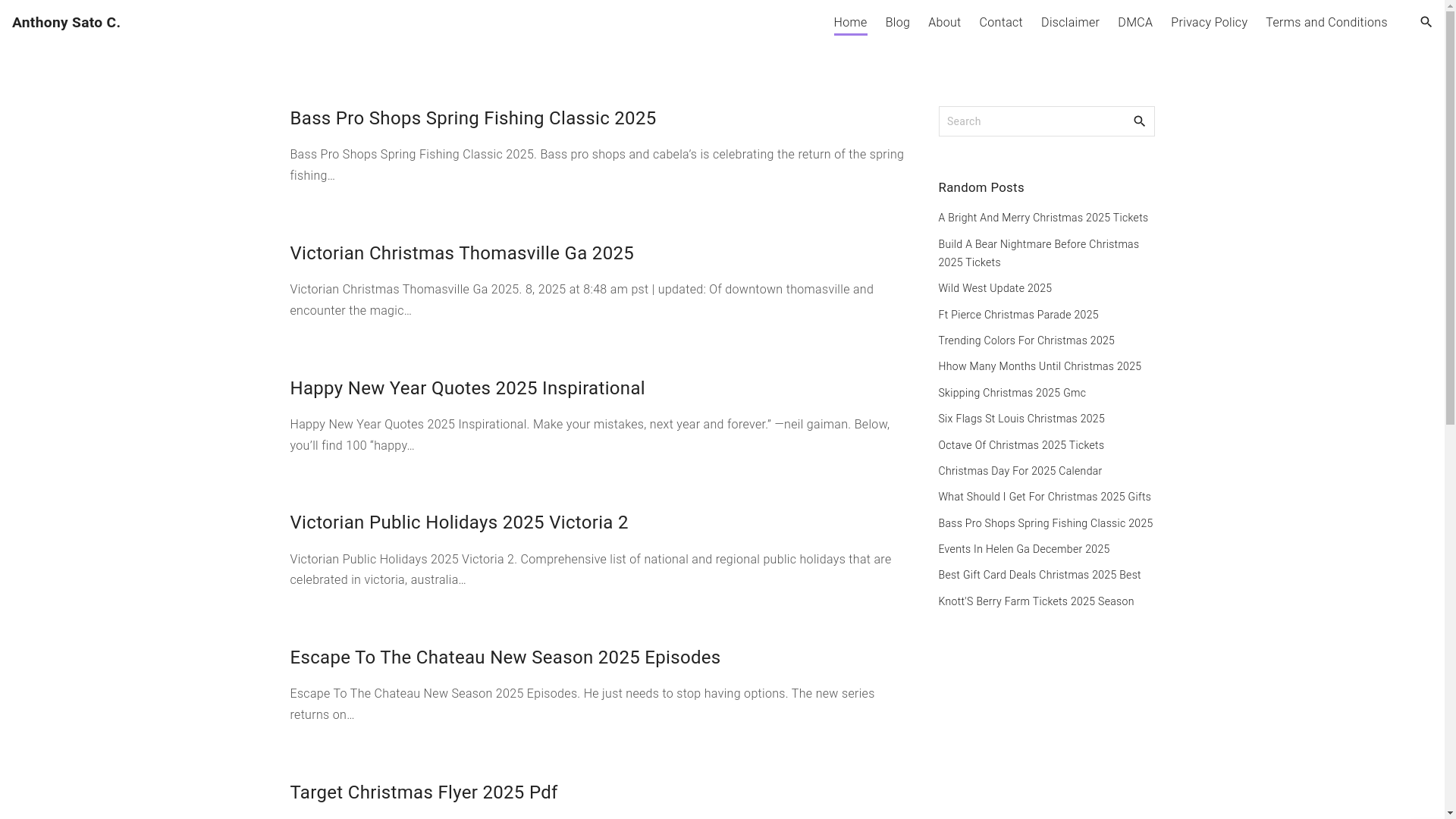Open What Should I Get For Christmas 2025 Gifts

(x=1044, y=497)
